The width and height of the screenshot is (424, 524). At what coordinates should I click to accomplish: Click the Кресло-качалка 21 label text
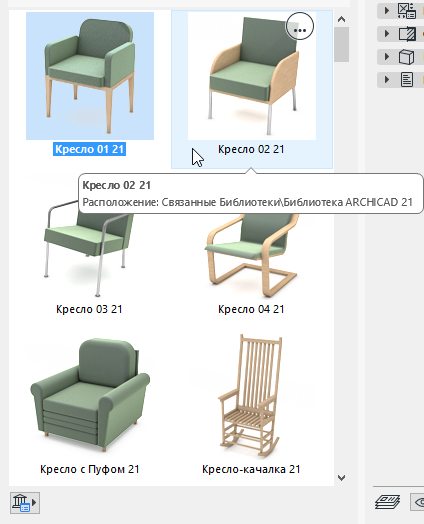[x=251, y=469]
